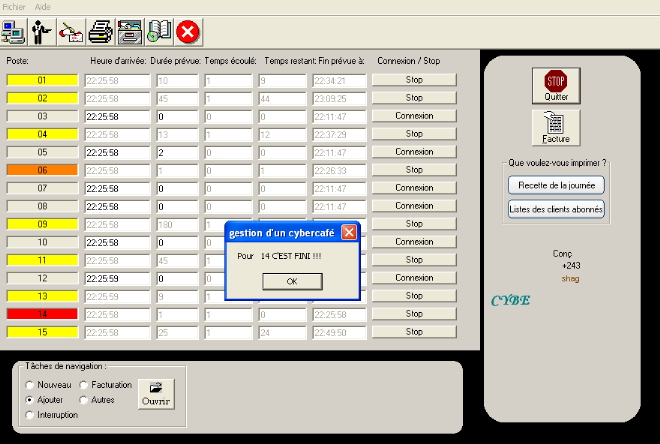Click the hand signing document toolbar icon
660x444 pixels.
[72, 31]
